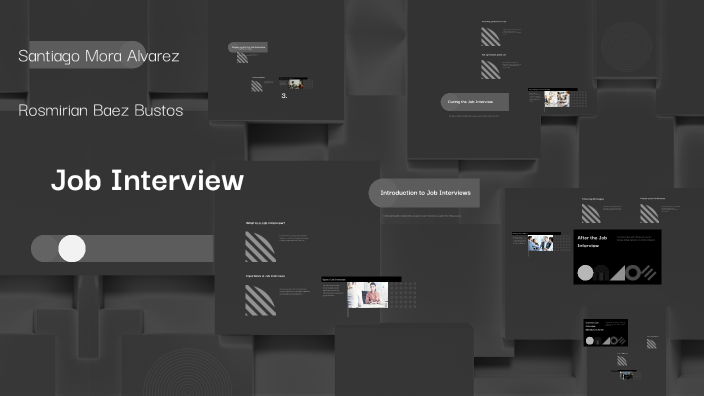Select right striped icon above 'After the Job Interview' card
The image size is (704, 396).
[649, 214]
